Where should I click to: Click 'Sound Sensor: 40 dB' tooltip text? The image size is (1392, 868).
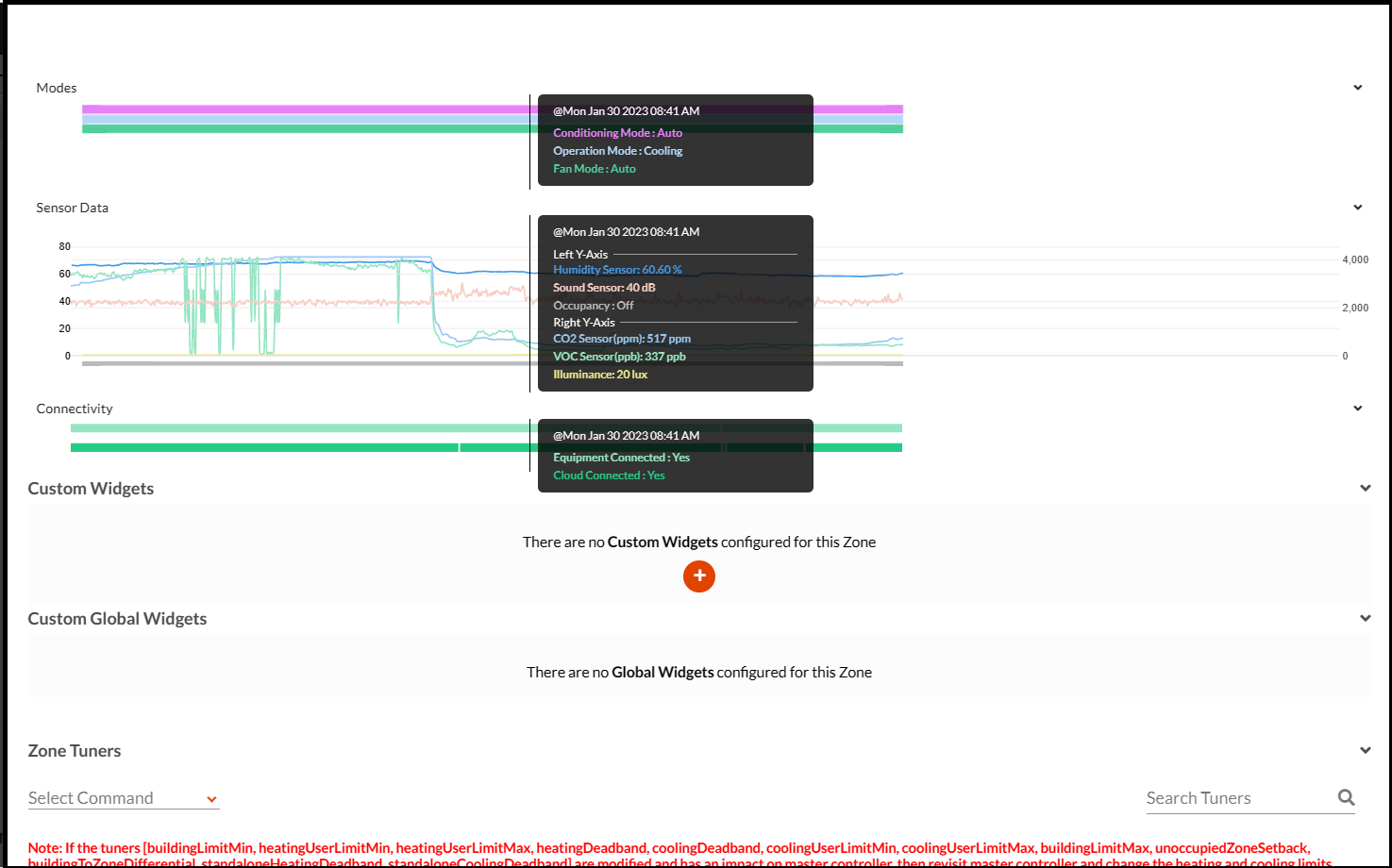(x=604, y=288)
